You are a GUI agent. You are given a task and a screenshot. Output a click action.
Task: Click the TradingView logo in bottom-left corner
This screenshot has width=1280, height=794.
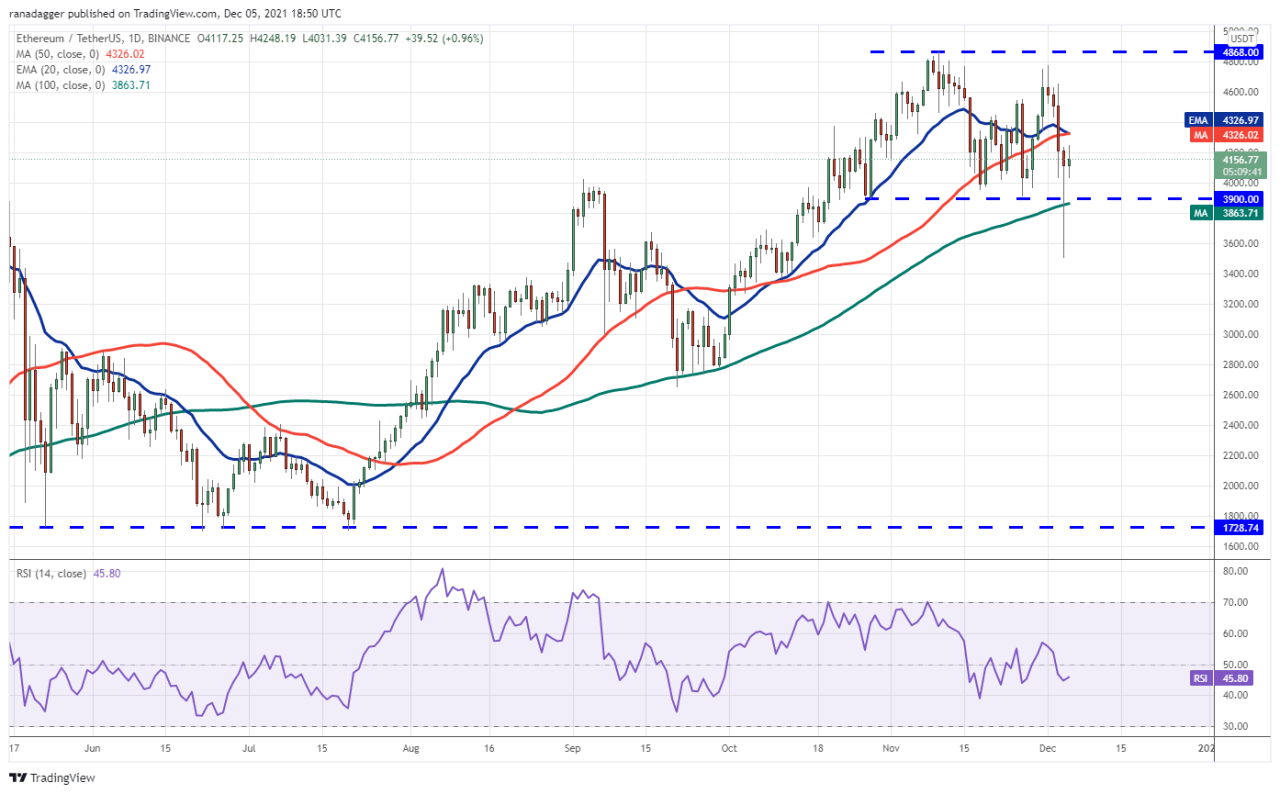click(x=52, y=778)
